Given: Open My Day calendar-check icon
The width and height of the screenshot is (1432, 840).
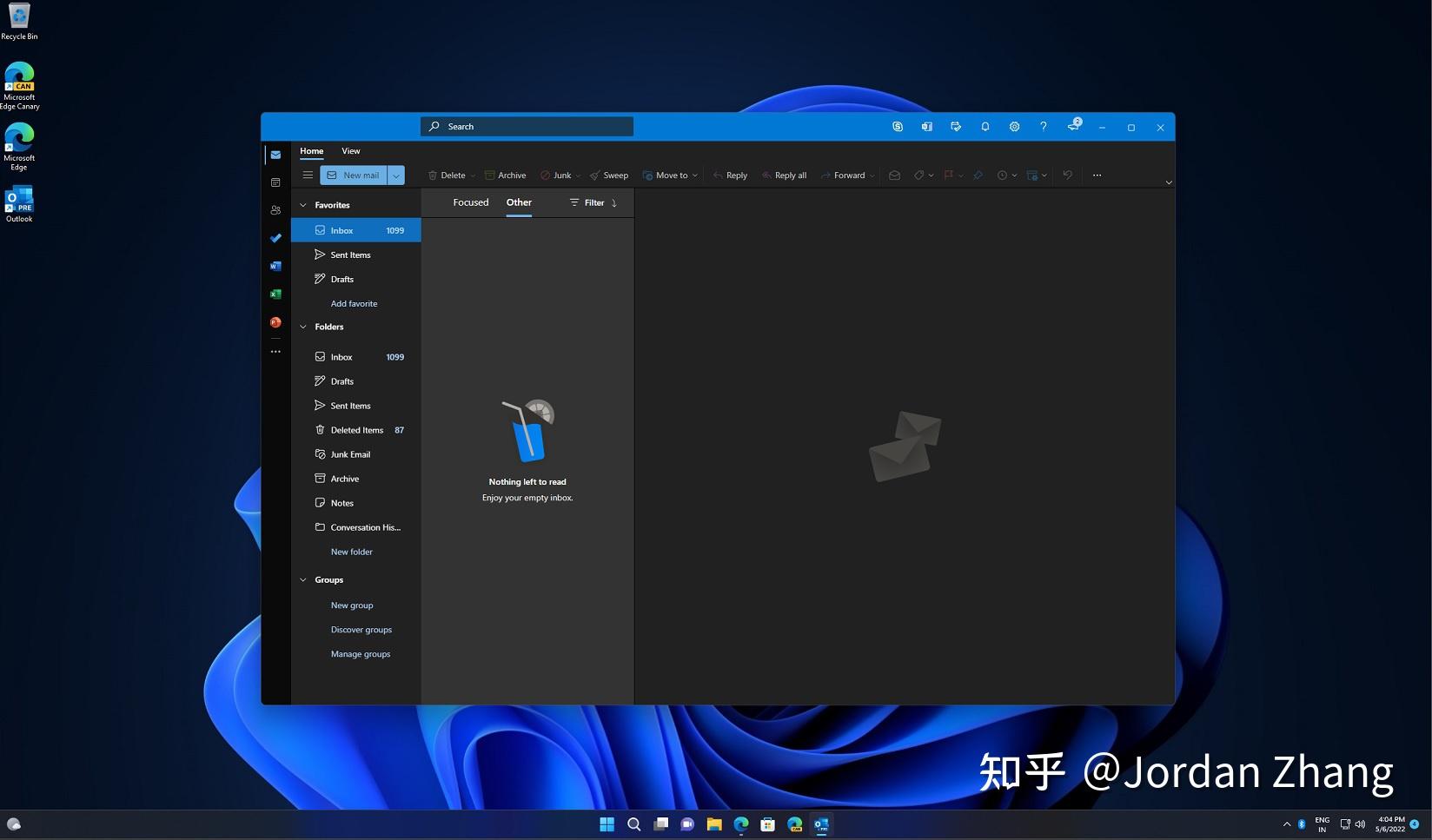Looking at the screenshot, I should (956, 127).
